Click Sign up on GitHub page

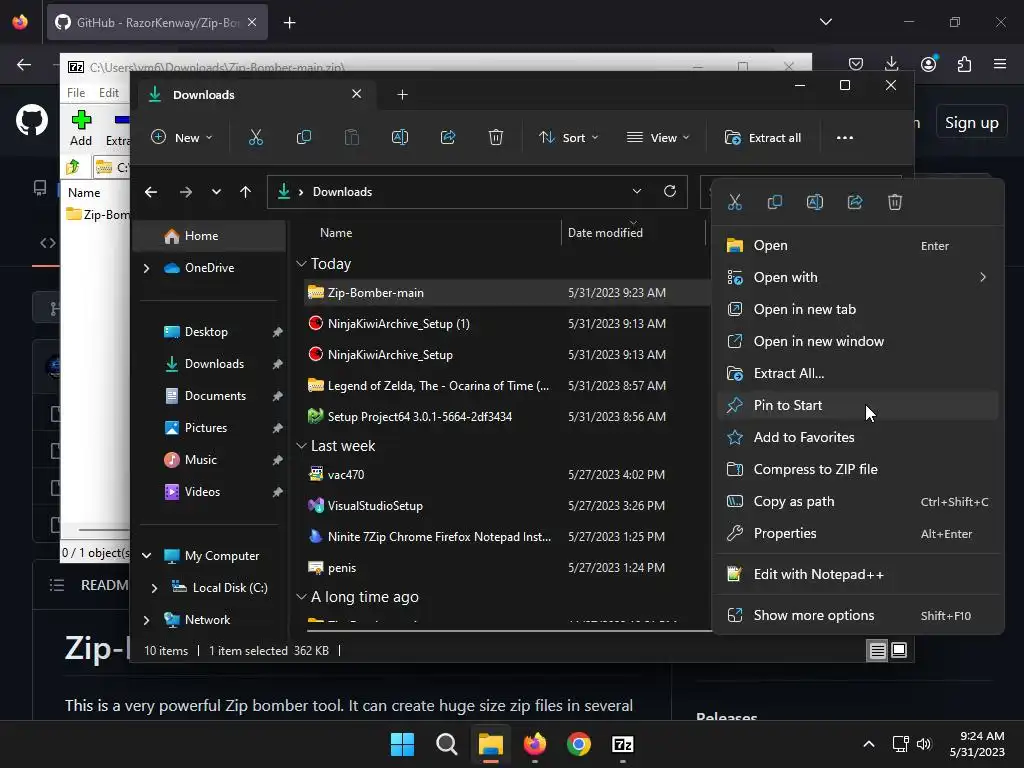pos(972,123)
